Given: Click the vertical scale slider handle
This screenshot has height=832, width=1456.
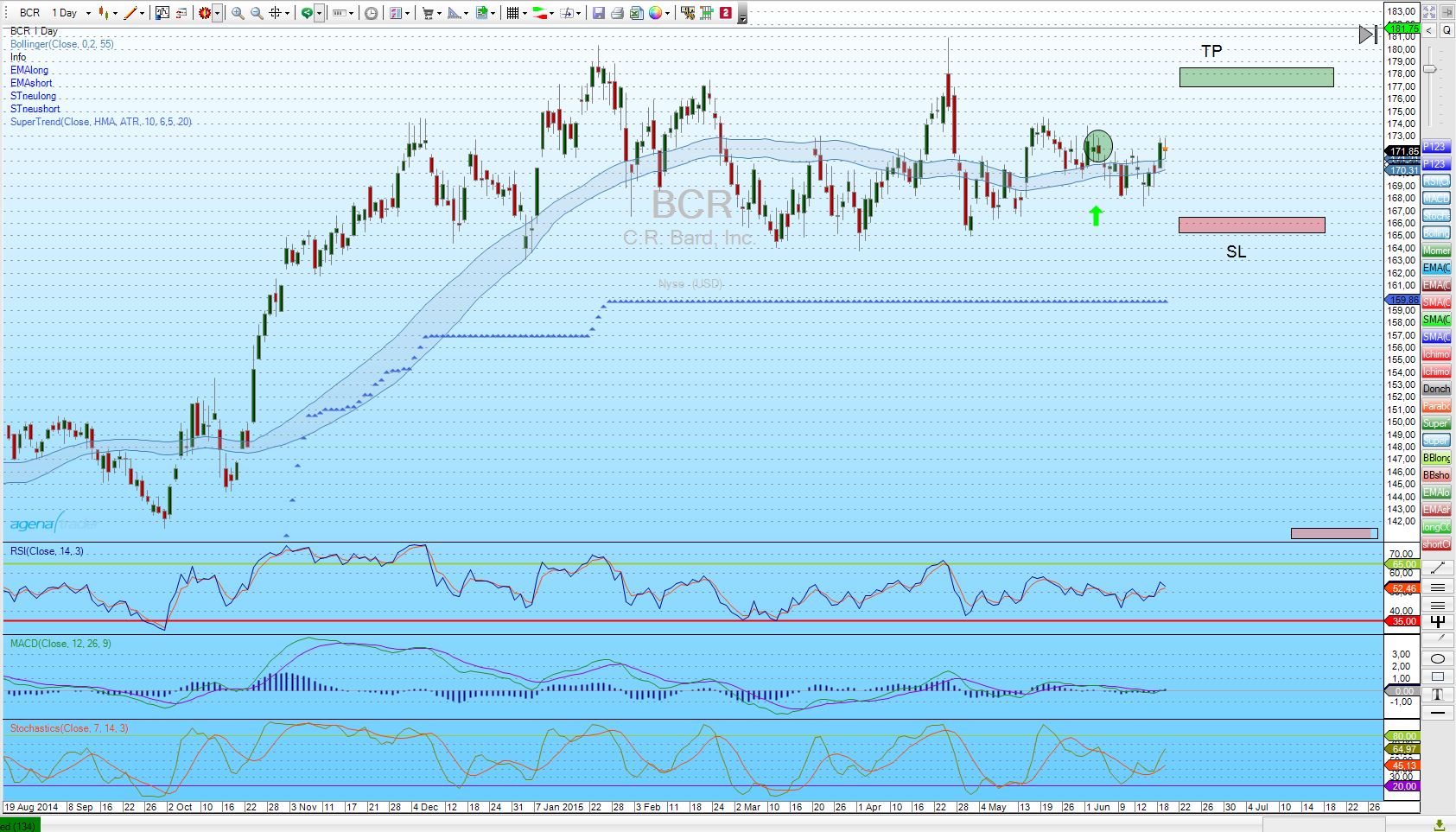Looking at the screenshot, I should click(x=1430, y=69).
